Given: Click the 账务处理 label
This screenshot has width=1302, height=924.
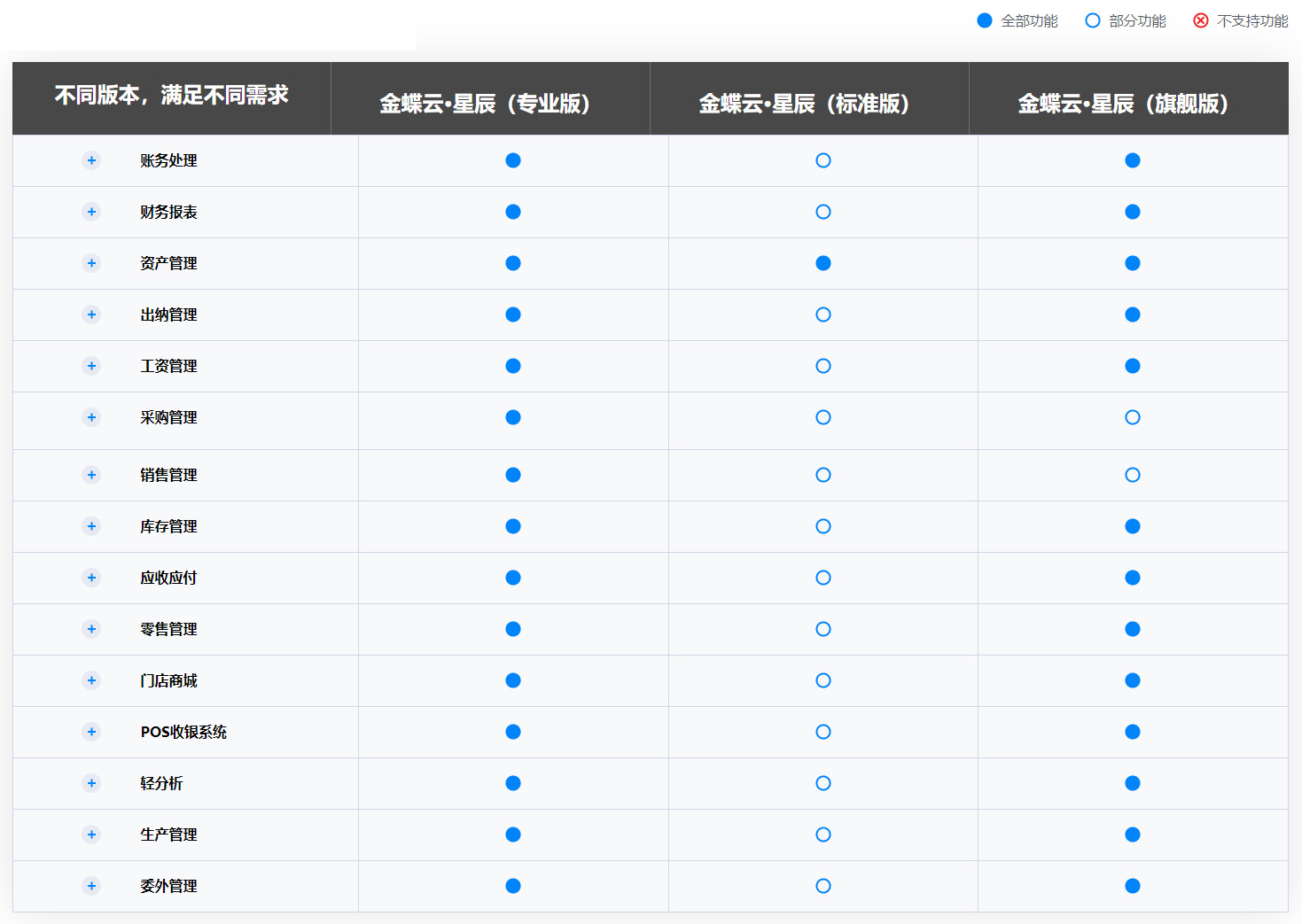Looking at the screenshot, I should point(168,160).
